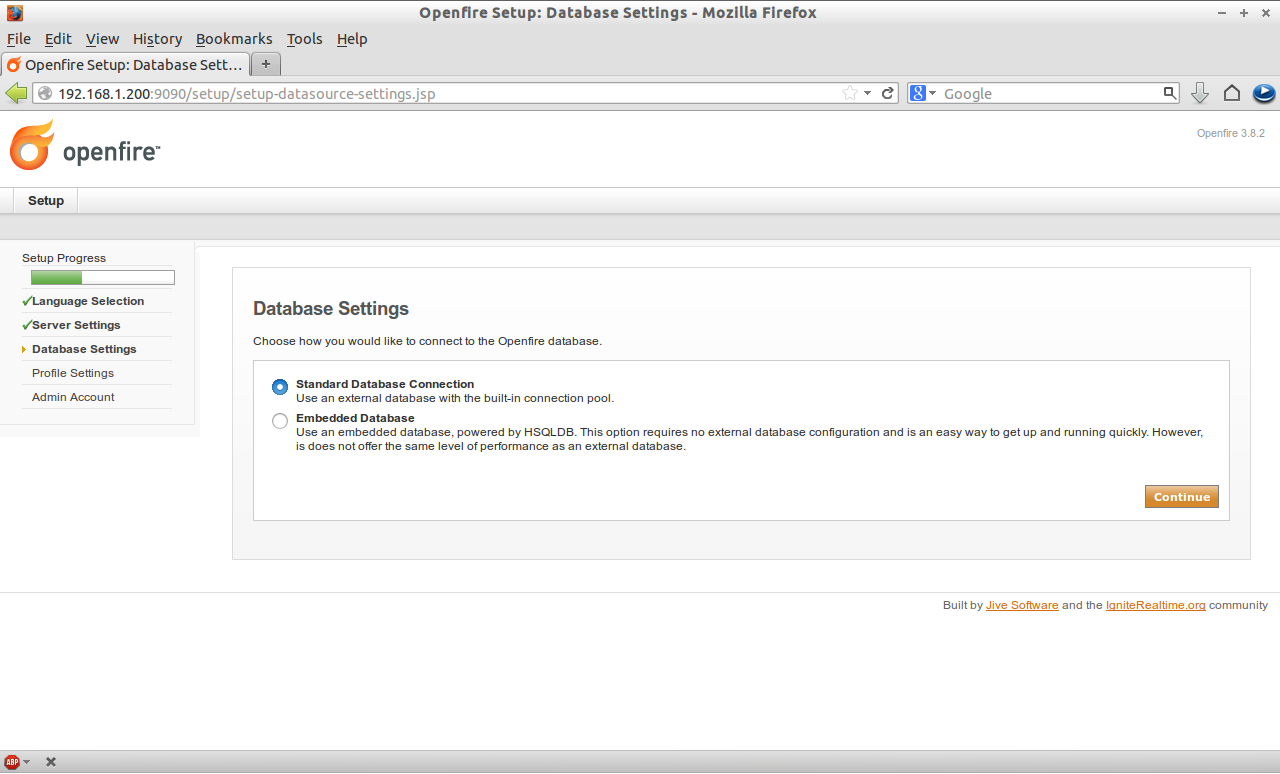1280x774 pixels.
Task: Click the Openfire flame logo
Action: [x=32, y=146]
